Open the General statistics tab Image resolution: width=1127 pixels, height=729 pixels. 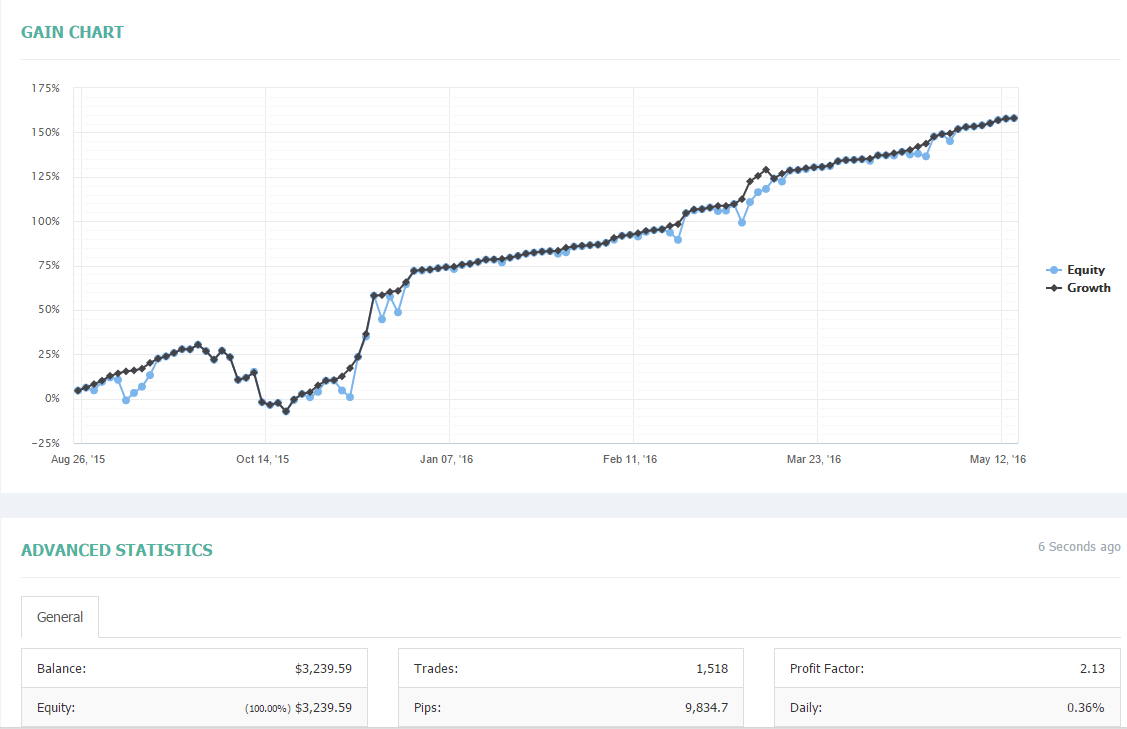[60, 617]
